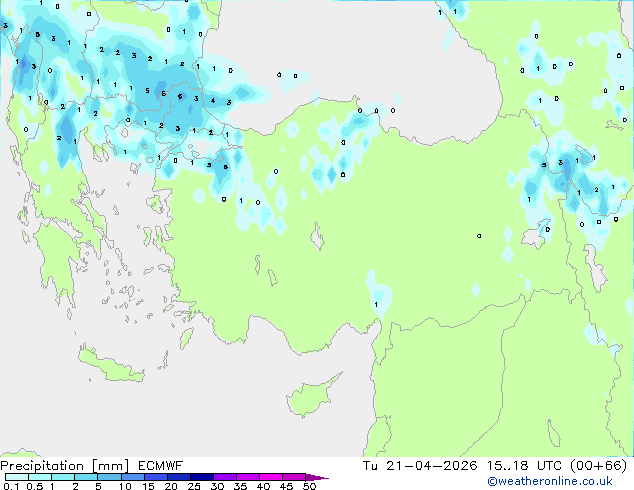Screen dimensions: 634x490
Task: Click the '(00+66)' forecast offset text
Action: (598, 466)
